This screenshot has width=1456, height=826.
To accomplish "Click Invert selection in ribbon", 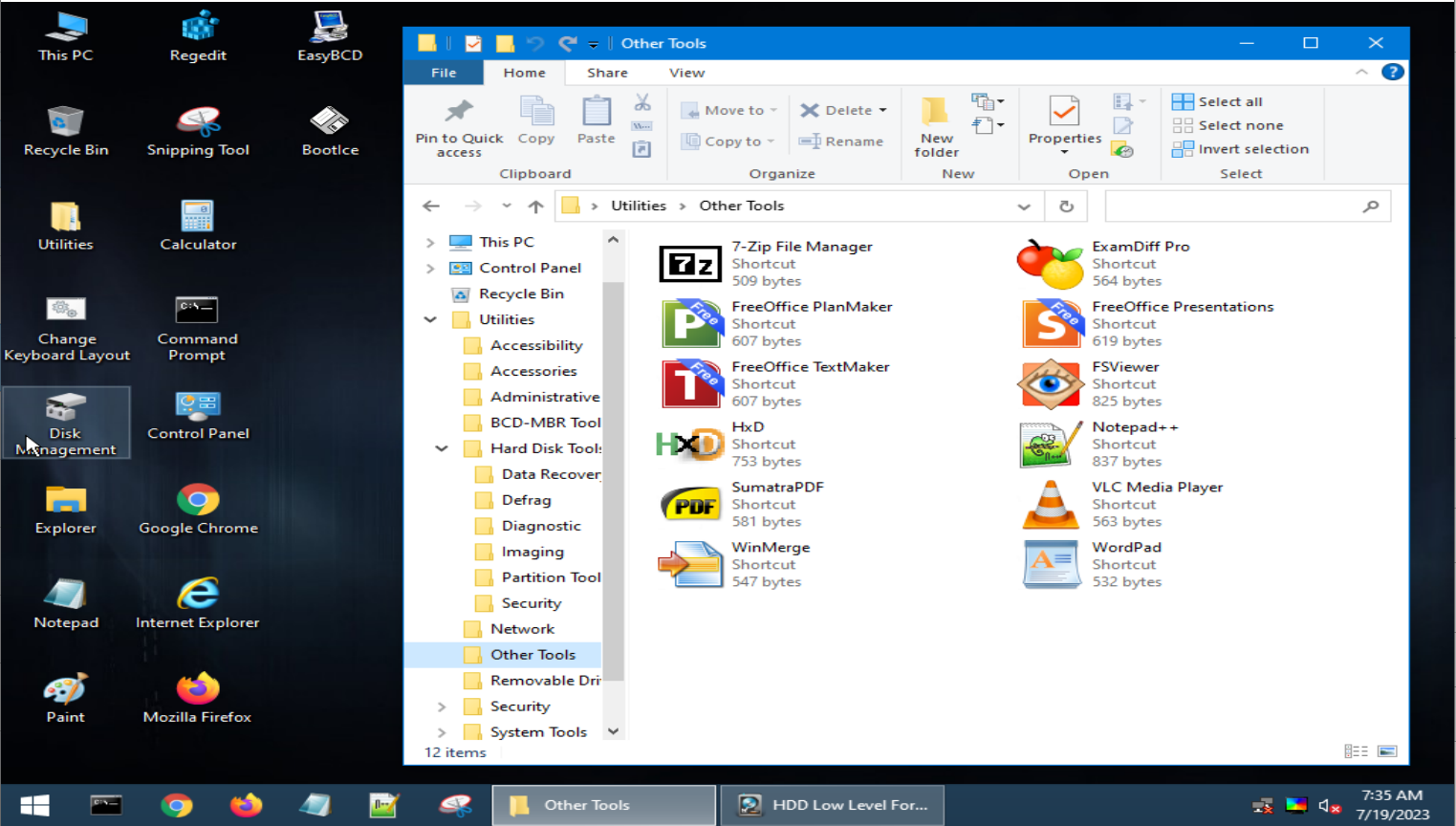I will (1241, 149).
